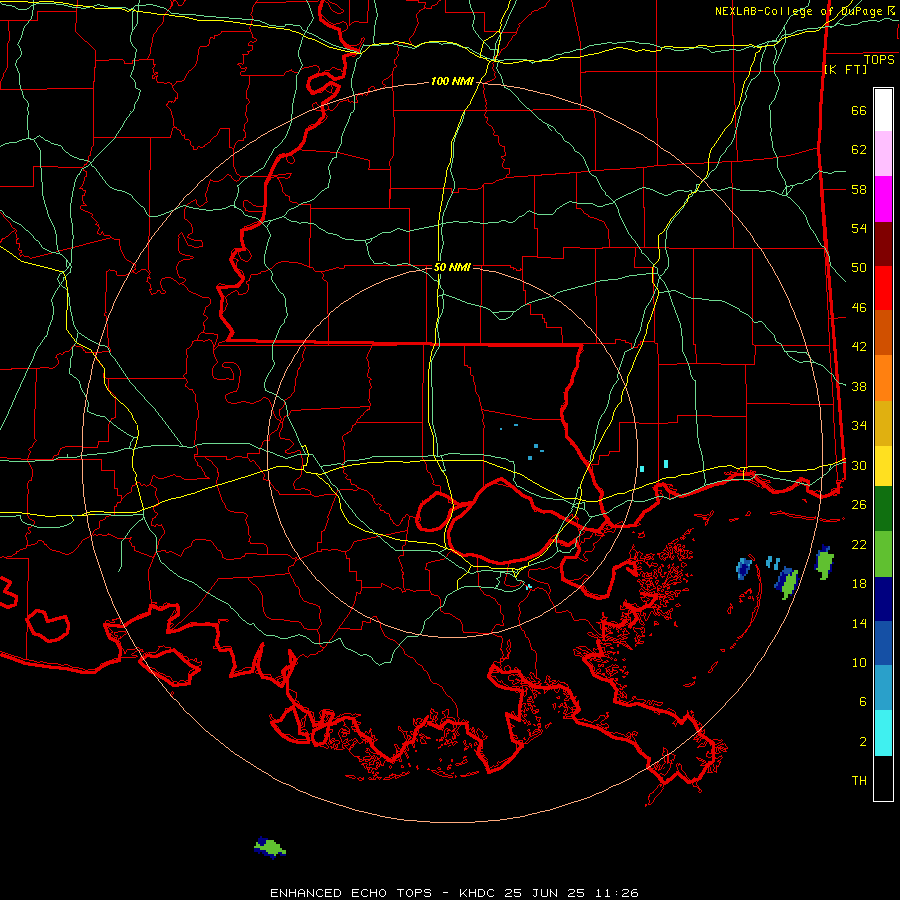Click the 100 NMI range ring label
900x900 pixels.
[452, 82]
